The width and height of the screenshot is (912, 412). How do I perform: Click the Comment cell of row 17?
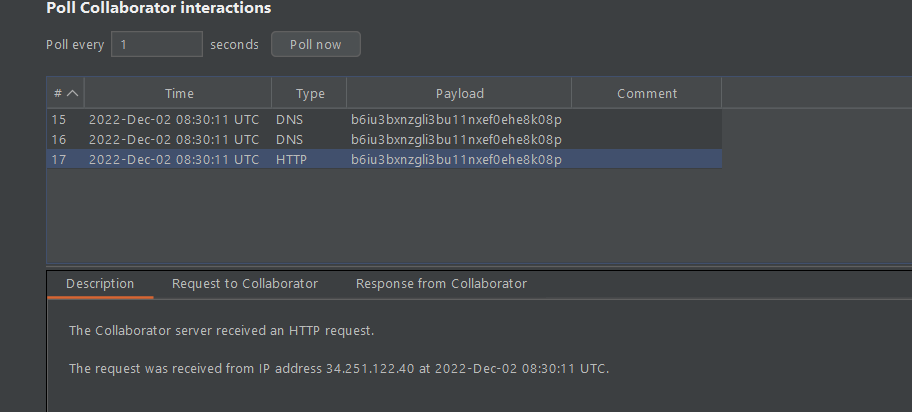pyautogui.click(x=646, y=159)
